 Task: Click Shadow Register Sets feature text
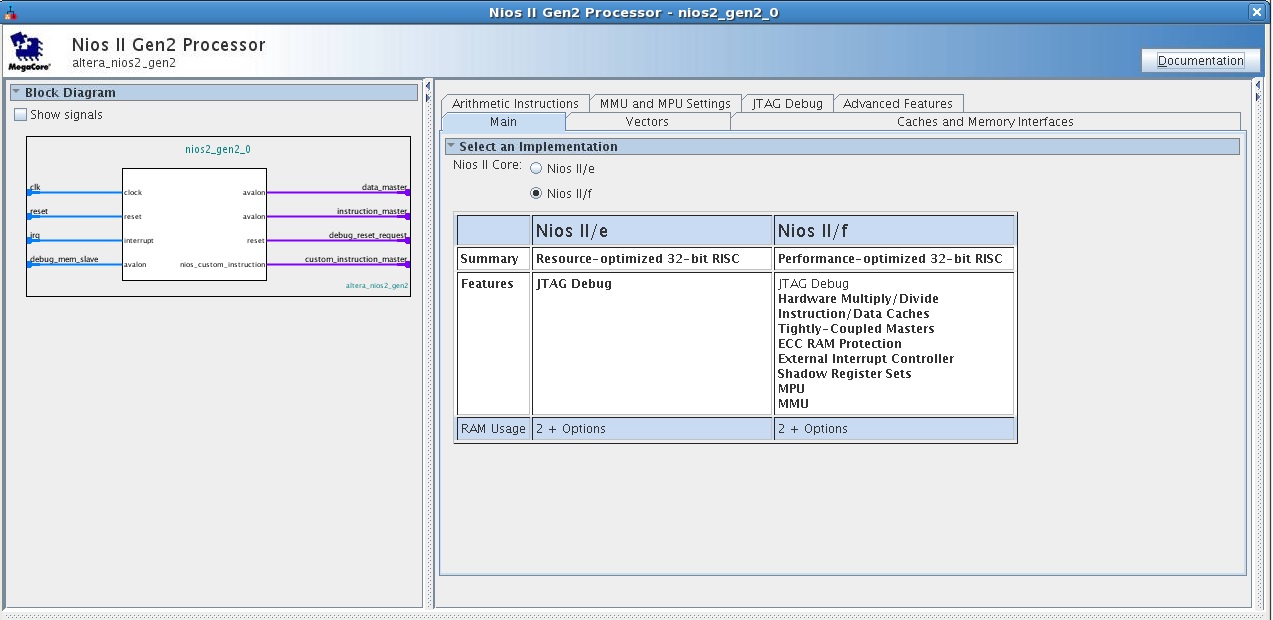(844, 374)
